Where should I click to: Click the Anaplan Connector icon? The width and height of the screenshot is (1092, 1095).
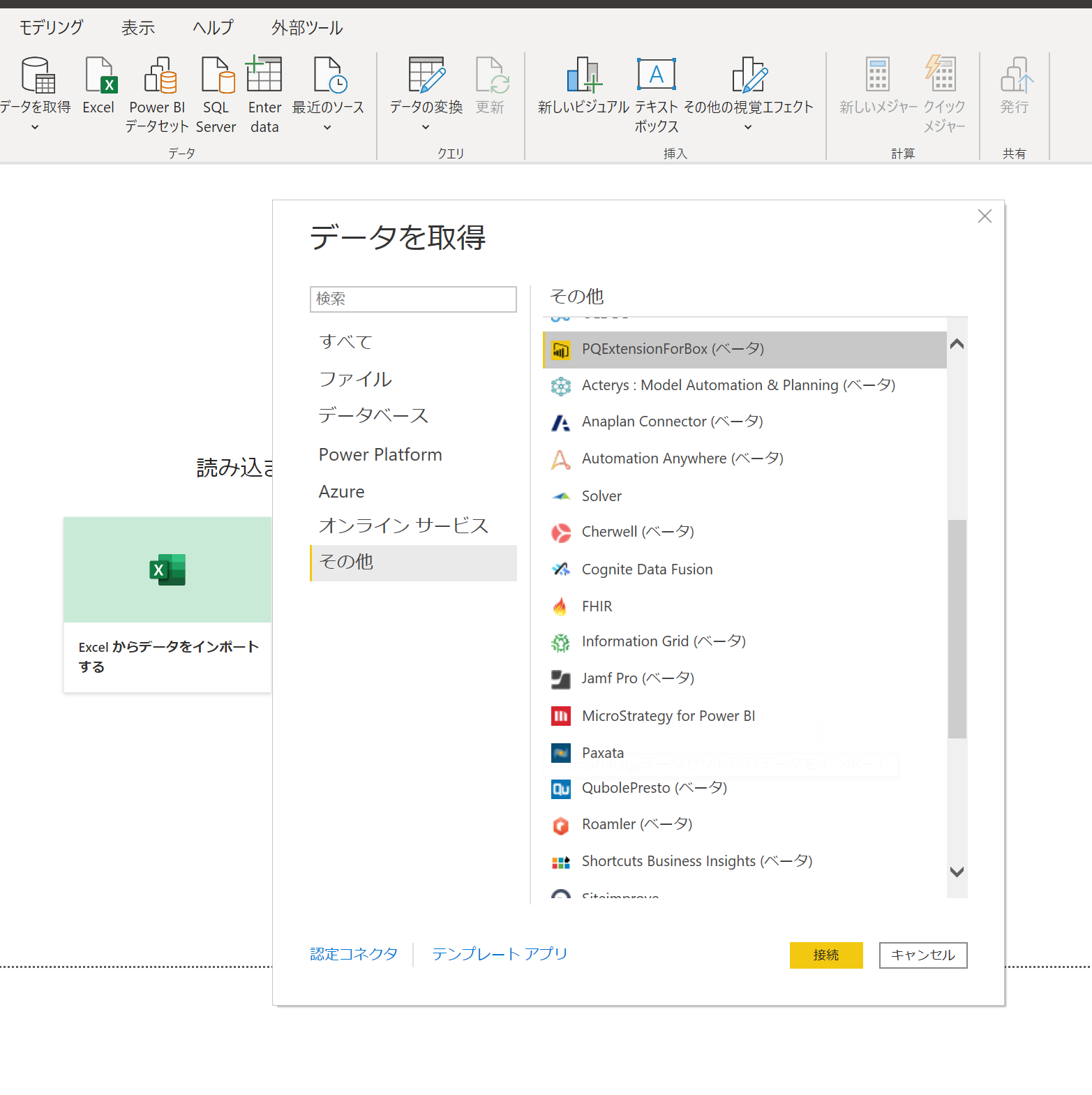560,422
